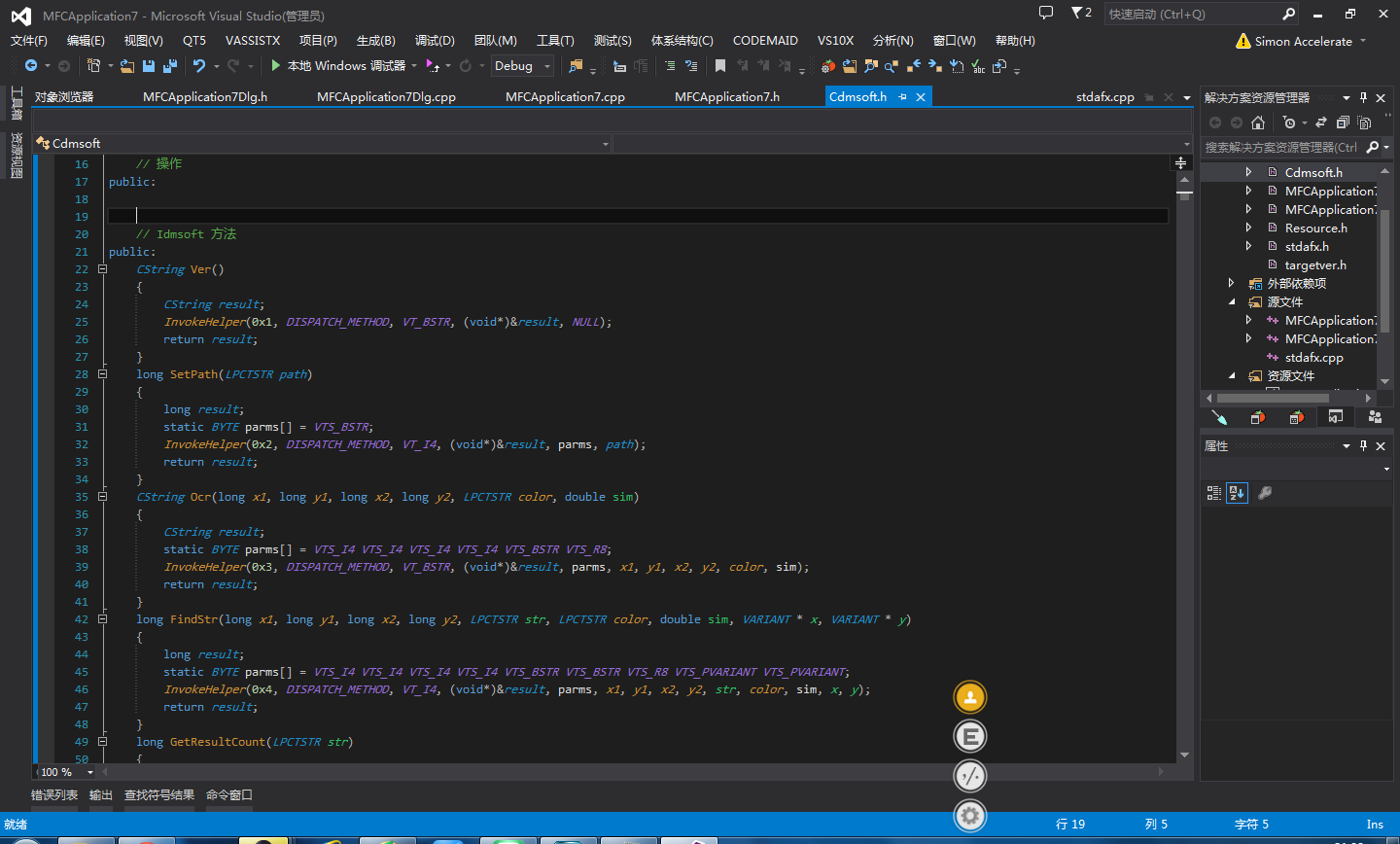
Task: Toggle auto-hide pin of Solution Explorer
Action: coord(1363,97)
